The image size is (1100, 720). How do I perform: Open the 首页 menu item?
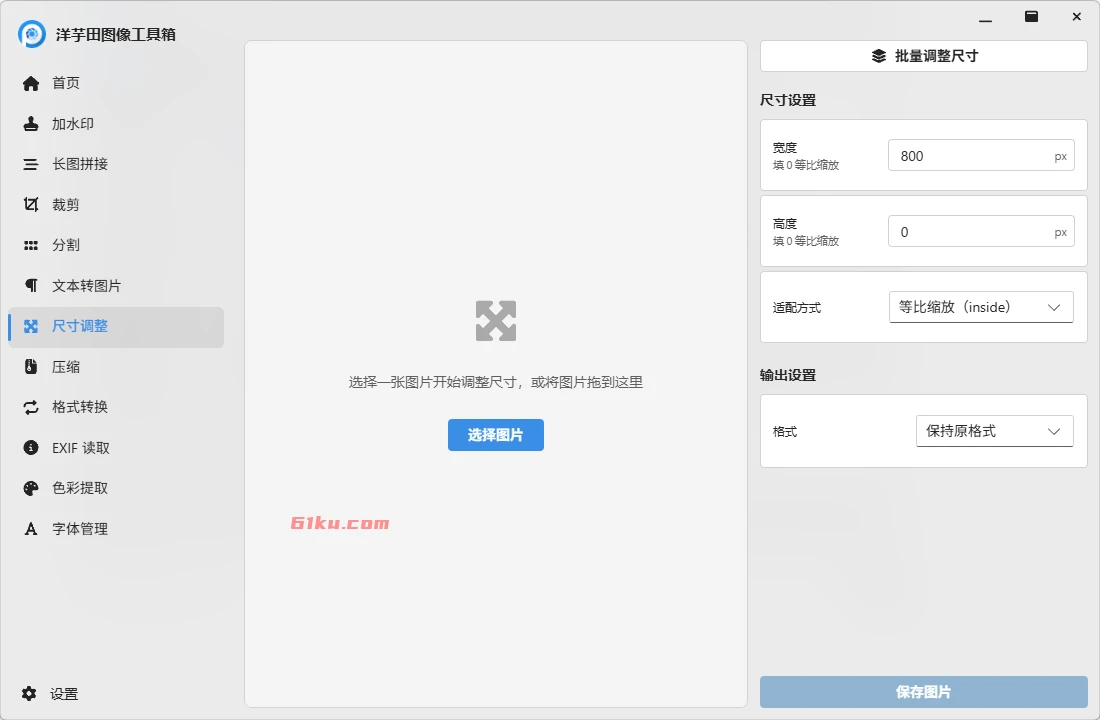tap(116, 84)
